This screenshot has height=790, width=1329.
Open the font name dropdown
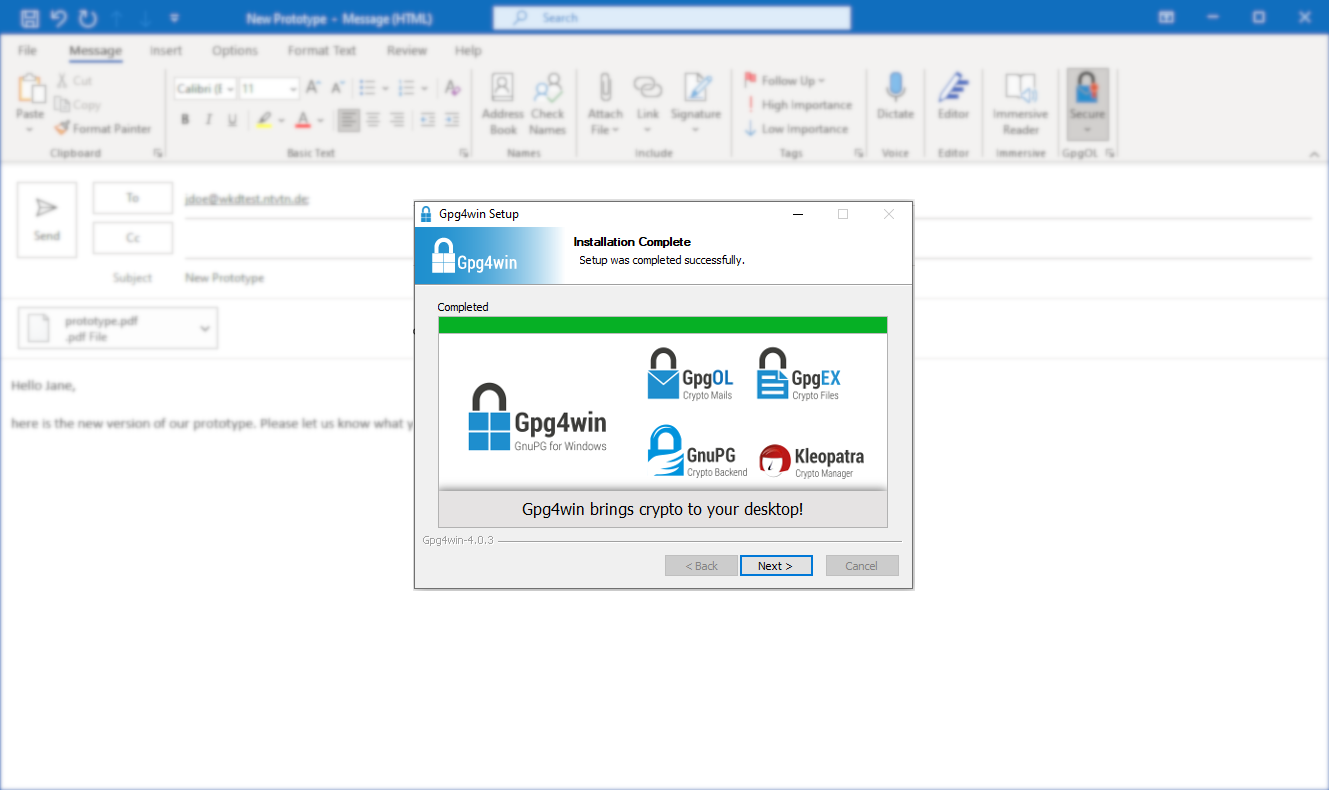pyautogui.click(x=231, y=89)
